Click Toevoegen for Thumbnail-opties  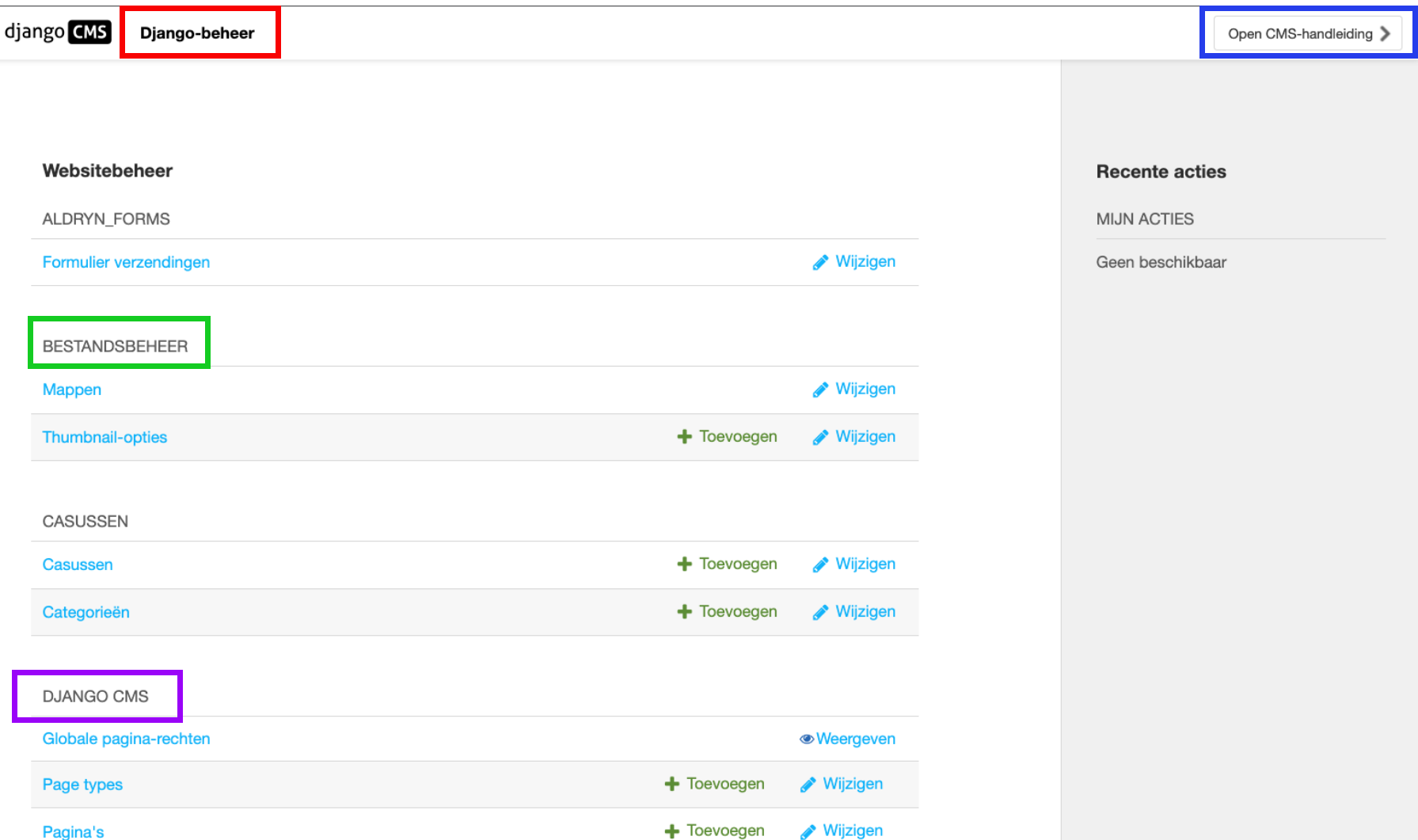(x=727, y=437)
